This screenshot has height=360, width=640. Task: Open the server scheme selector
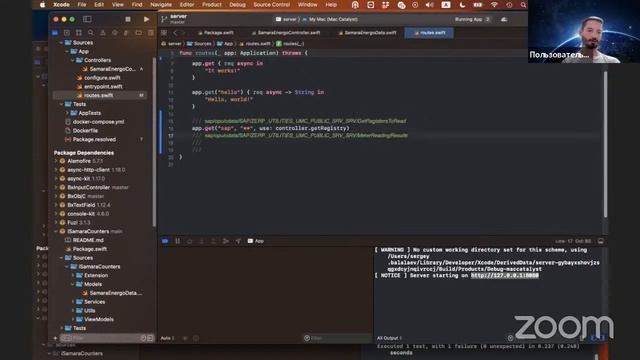[286, 19]
